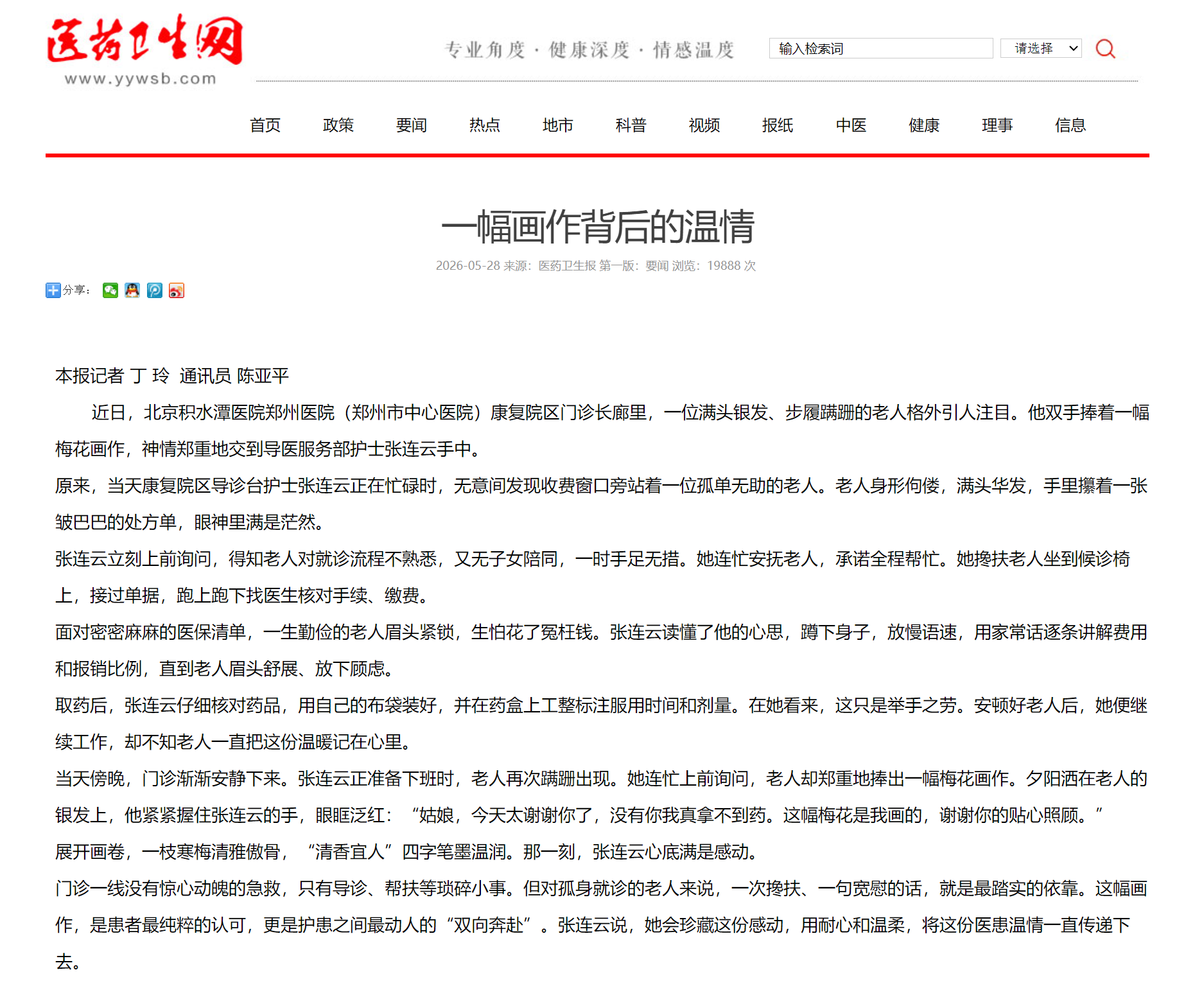Screen dimensions: 1204x1006
Task: Click the byline name 通讯员 陈亚平
Action: point(234,376)
